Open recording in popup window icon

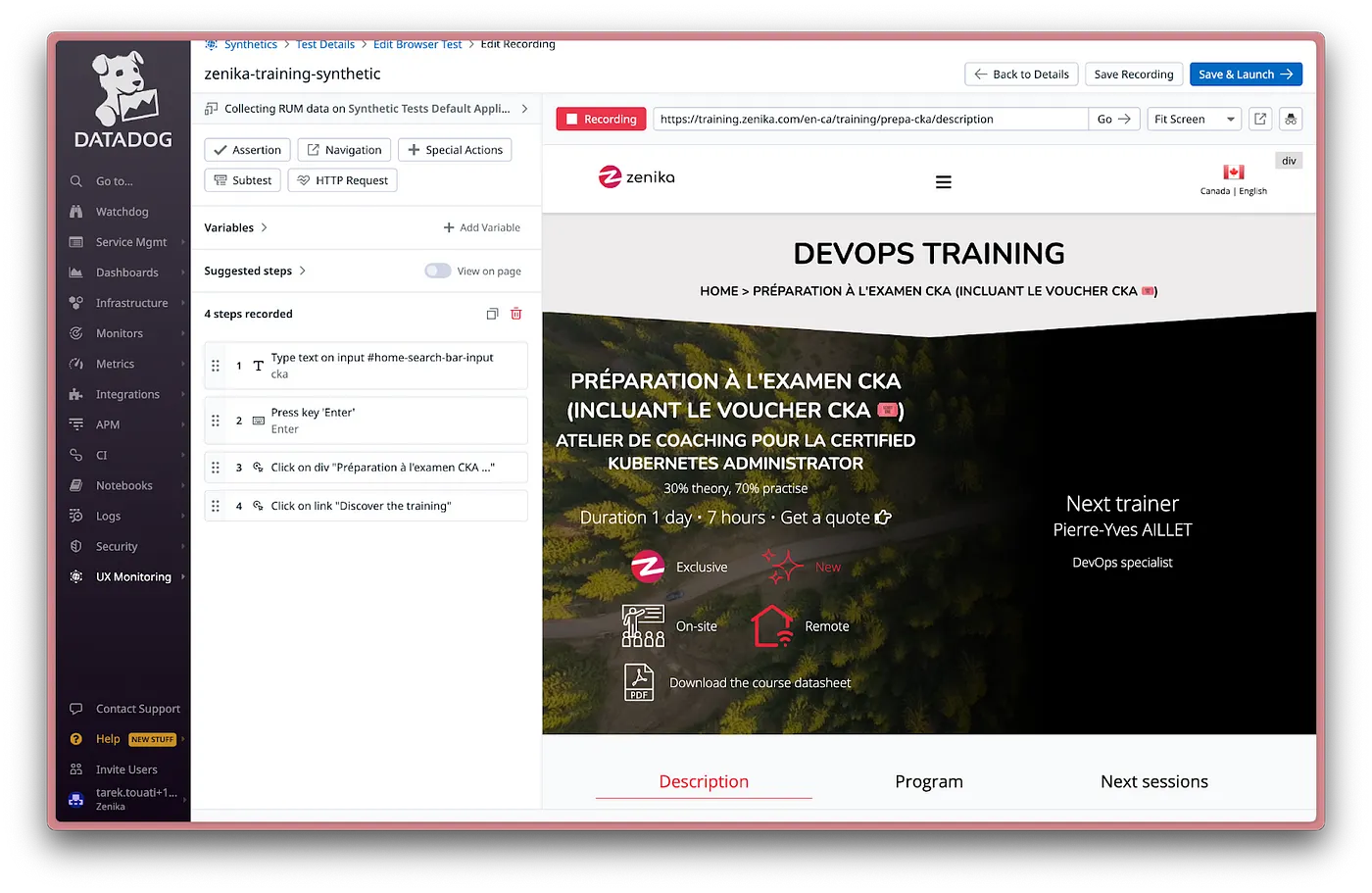tap(1260, 119)
